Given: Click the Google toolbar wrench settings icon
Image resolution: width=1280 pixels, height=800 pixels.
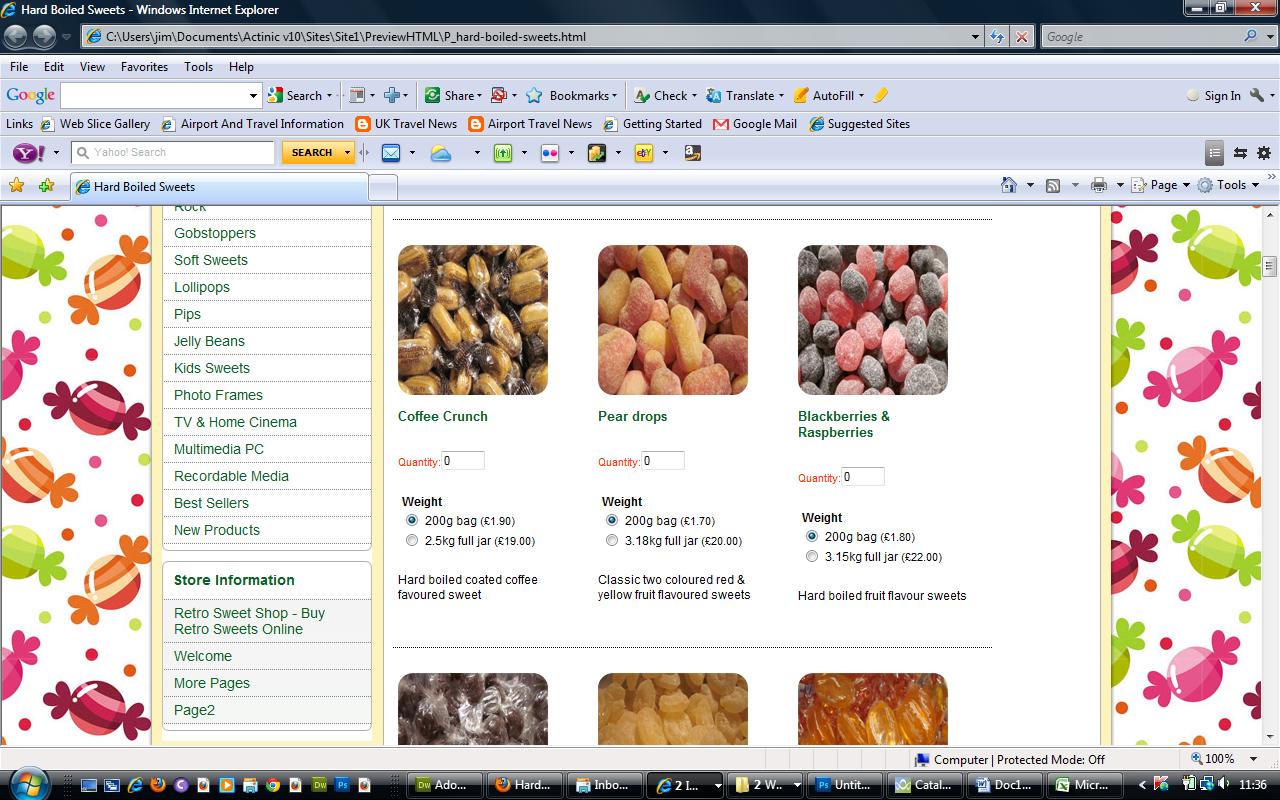Looking at the screenshot, I should point(1258,96).
